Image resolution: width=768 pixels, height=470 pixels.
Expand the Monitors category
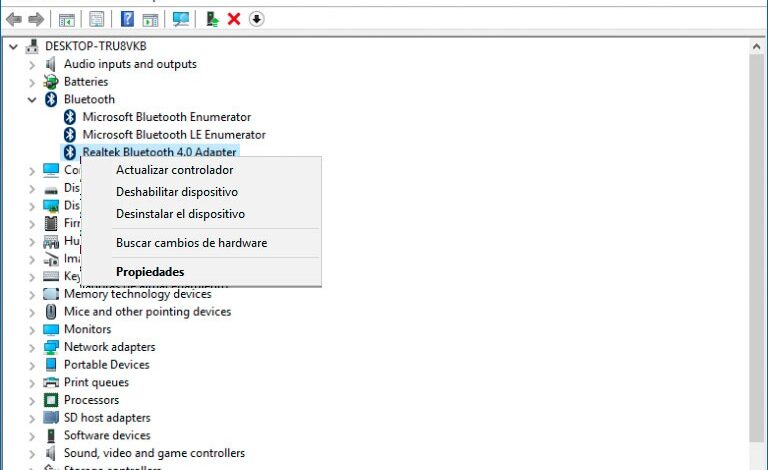pyautogui.click(x=32, y=329)
